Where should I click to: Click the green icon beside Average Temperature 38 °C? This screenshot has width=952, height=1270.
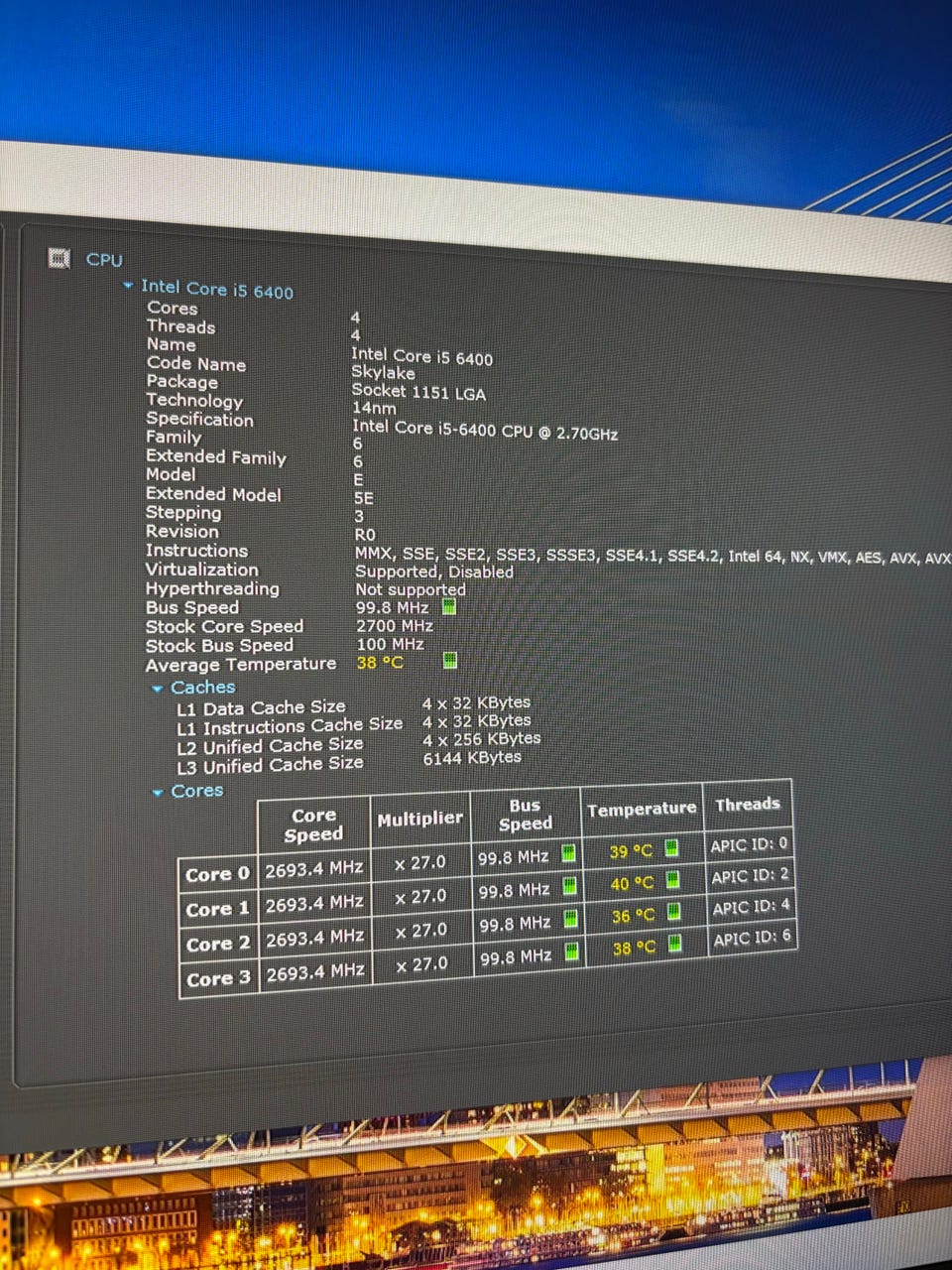449,660
